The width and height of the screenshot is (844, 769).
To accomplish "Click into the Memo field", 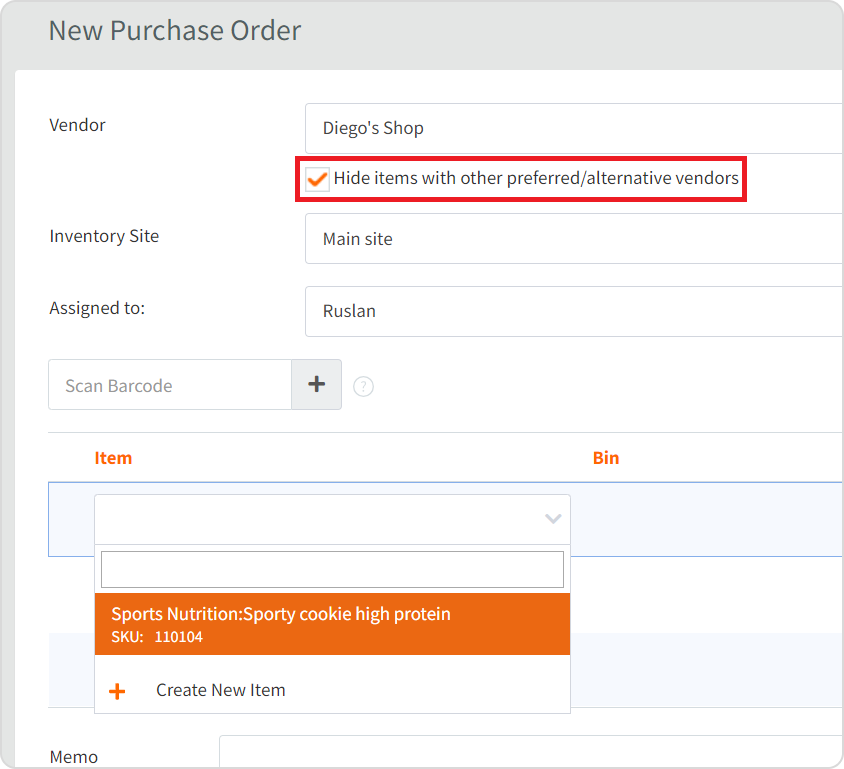I will point(531,751).
